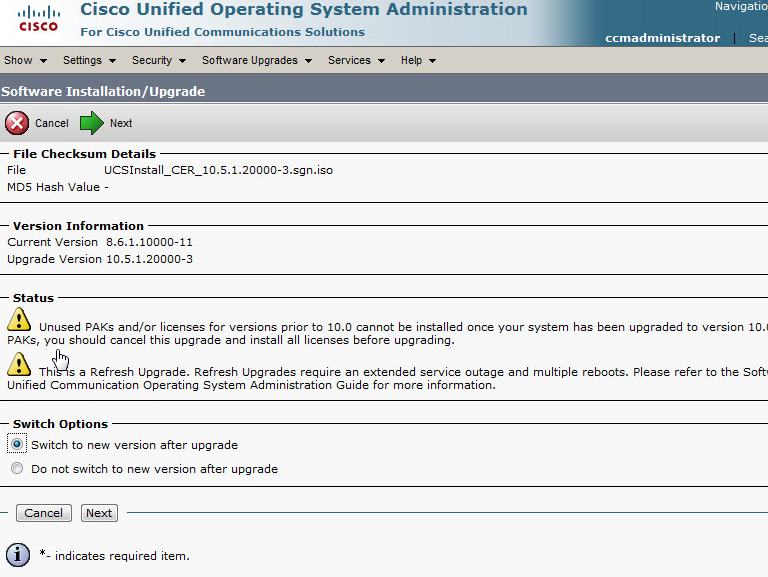Click the blue information icon at the bottom
Viewport: 768px width, 577px height.
pyautogui.click(x=18, y=555)
